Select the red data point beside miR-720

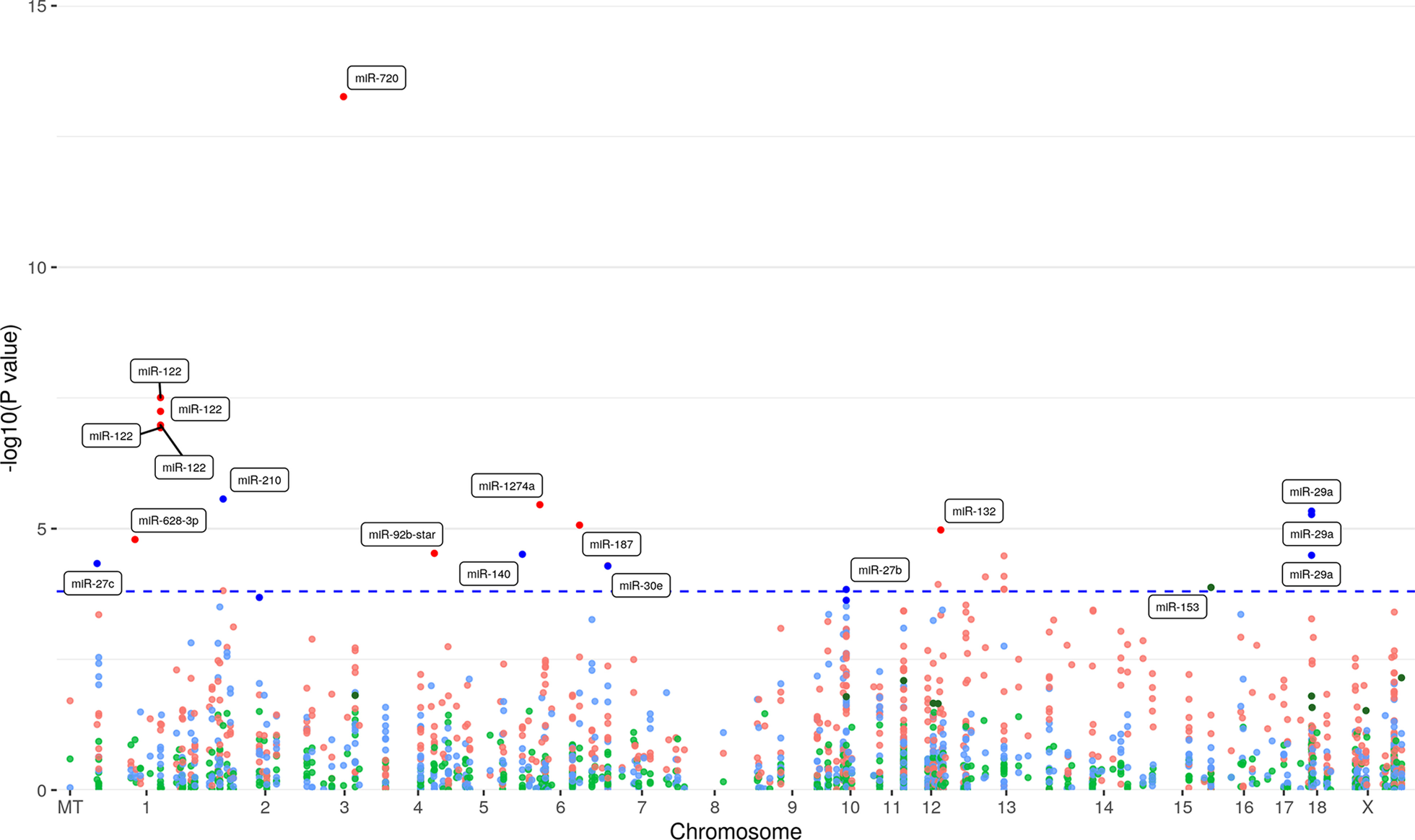tap(344, 97)
